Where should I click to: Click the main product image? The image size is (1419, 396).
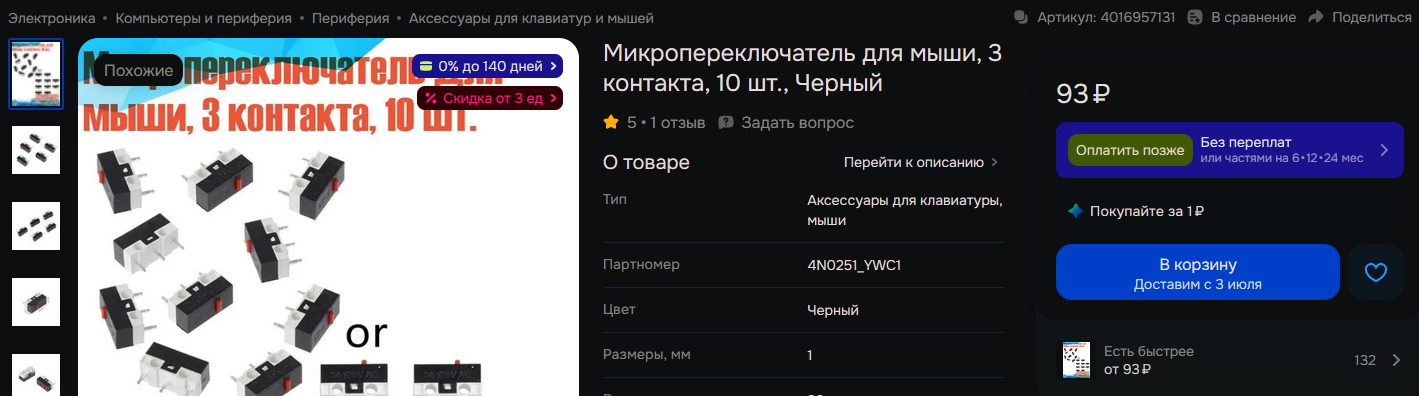tap(328, 217)
